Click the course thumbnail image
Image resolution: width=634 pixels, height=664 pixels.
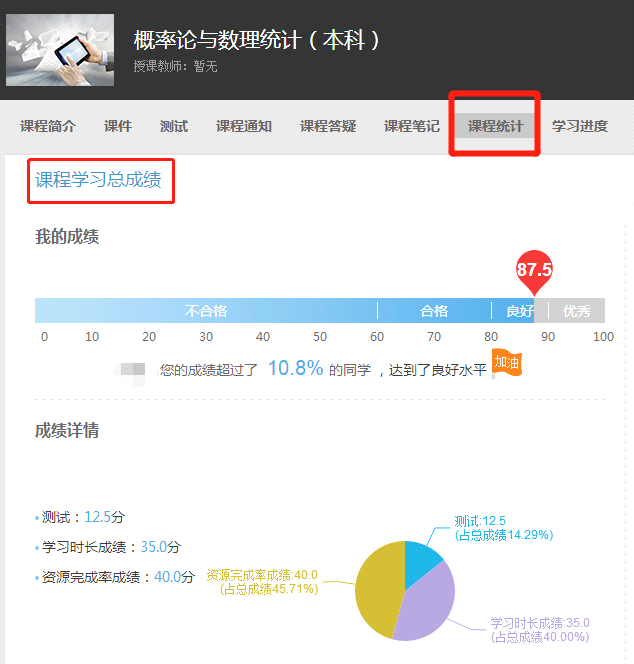tap(59, 50)
